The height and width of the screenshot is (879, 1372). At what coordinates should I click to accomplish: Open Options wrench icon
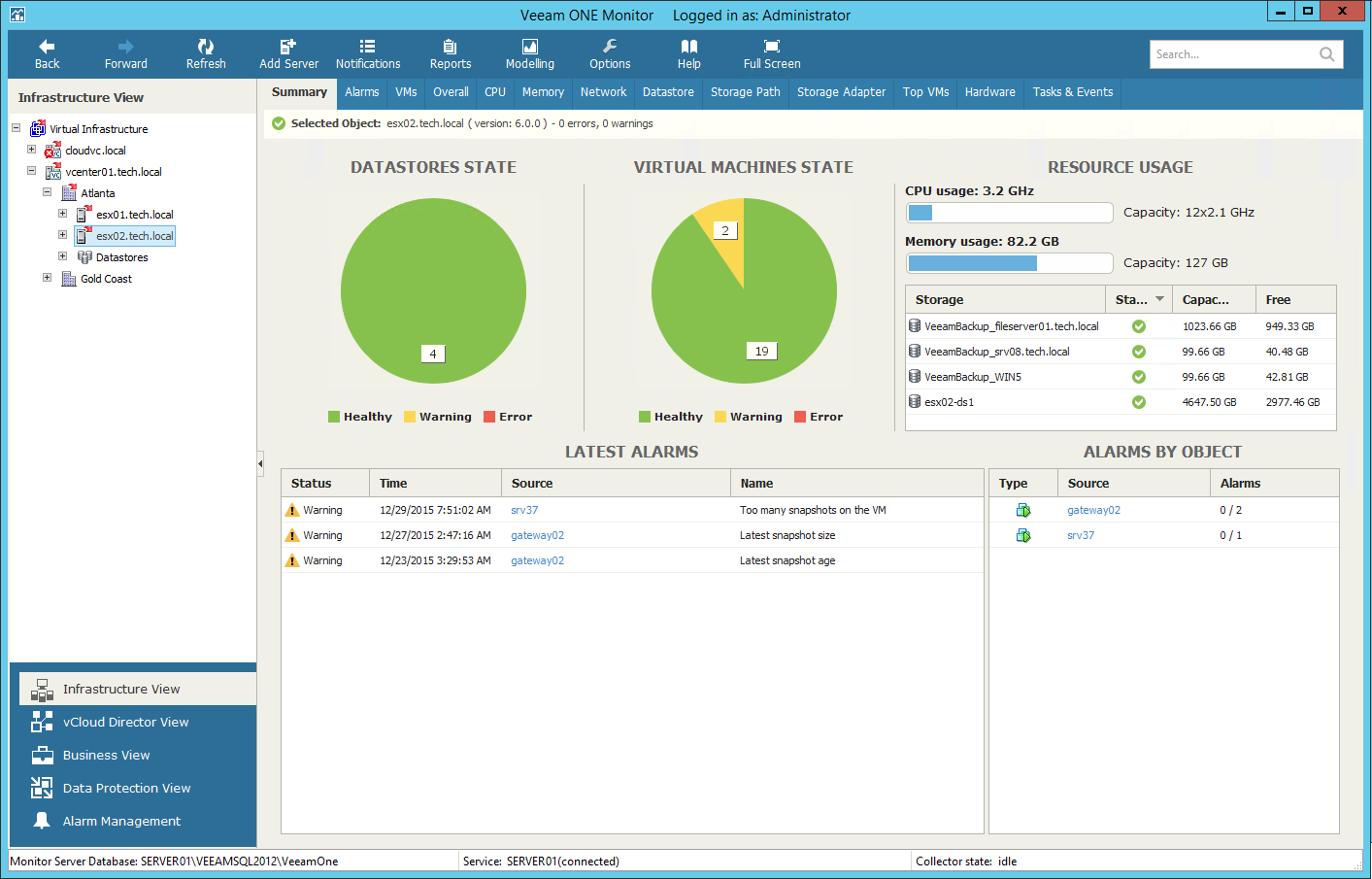click(610, 47)
